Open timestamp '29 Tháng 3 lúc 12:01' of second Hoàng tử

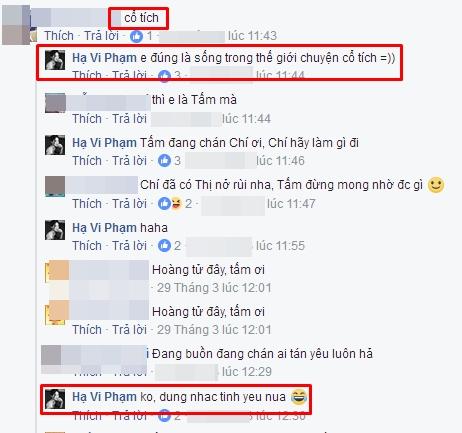pyautogui.click(x=214, y=330)
